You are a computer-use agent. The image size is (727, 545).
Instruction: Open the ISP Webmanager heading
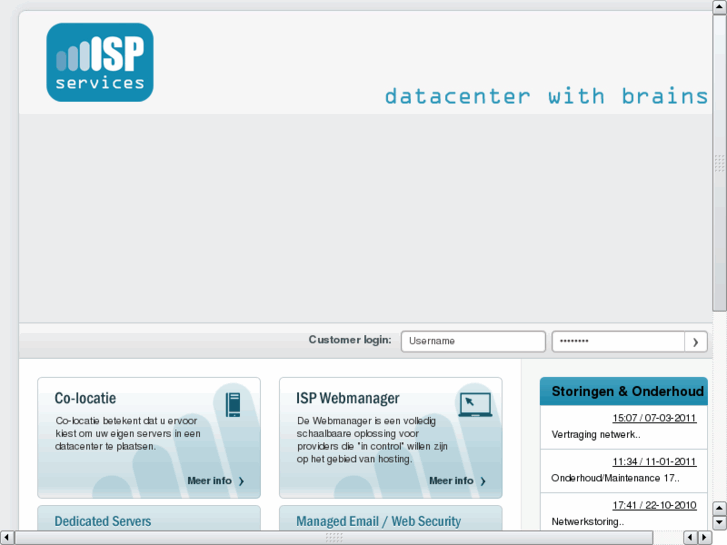348,398
